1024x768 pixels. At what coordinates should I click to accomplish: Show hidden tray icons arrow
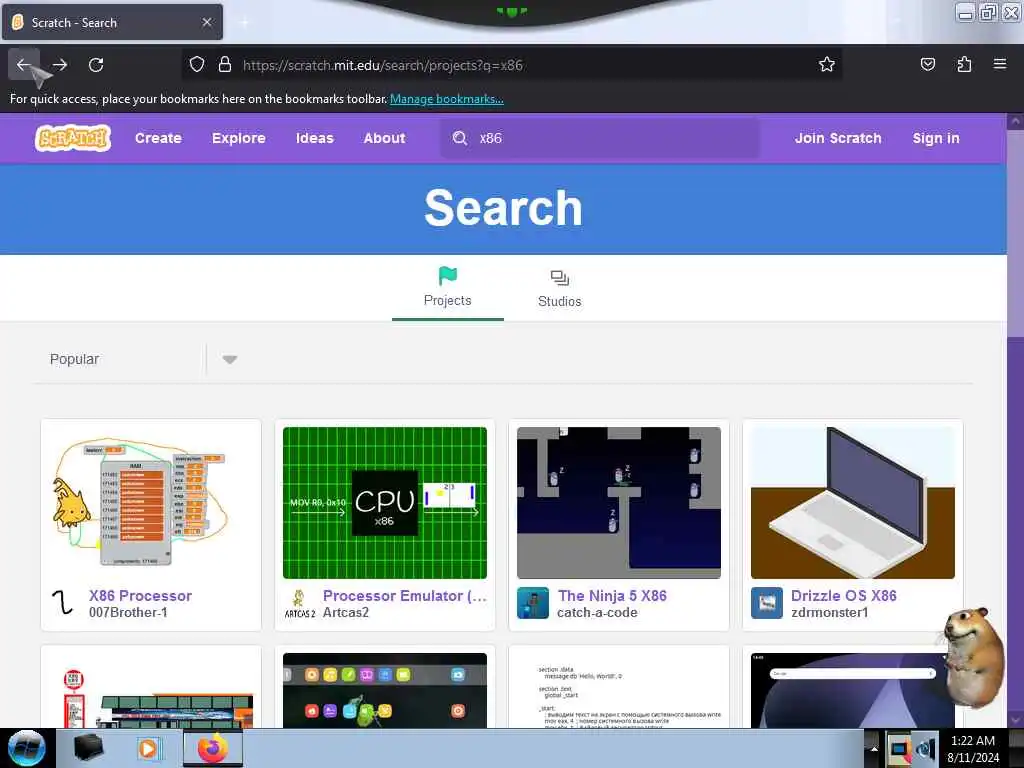pyautogui.click(x=874, y=748)
